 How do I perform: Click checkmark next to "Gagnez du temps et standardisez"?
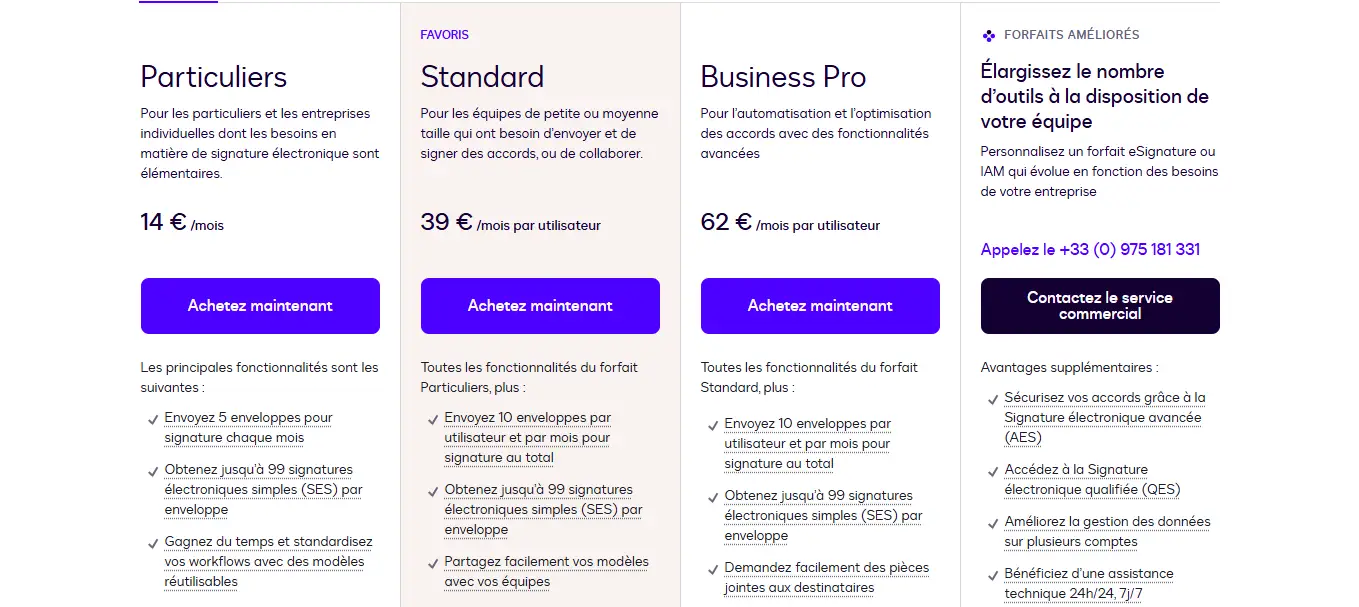pos(151,541)
